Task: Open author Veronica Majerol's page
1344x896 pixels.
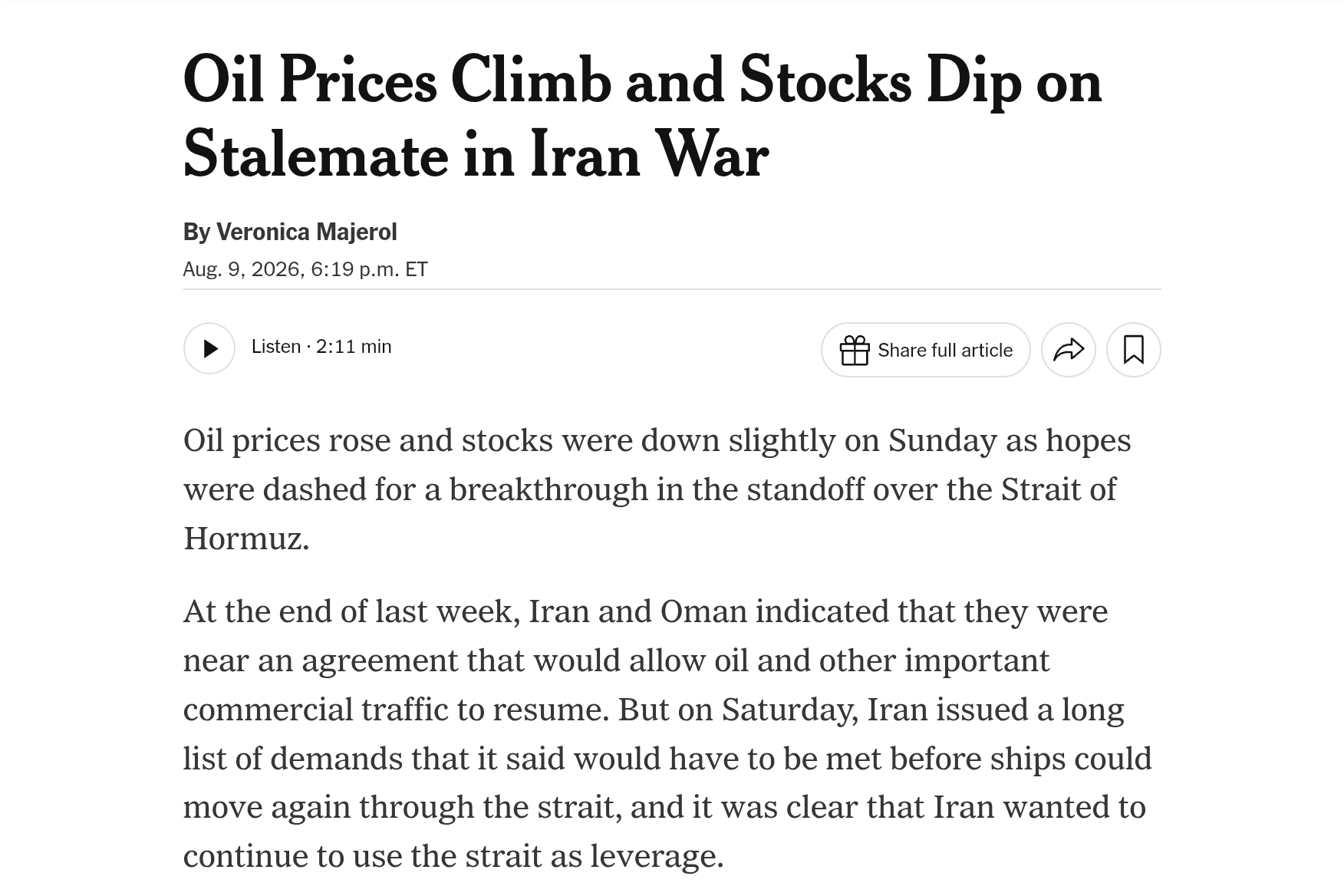Action: pyautogui.click(x=306, y=232)
